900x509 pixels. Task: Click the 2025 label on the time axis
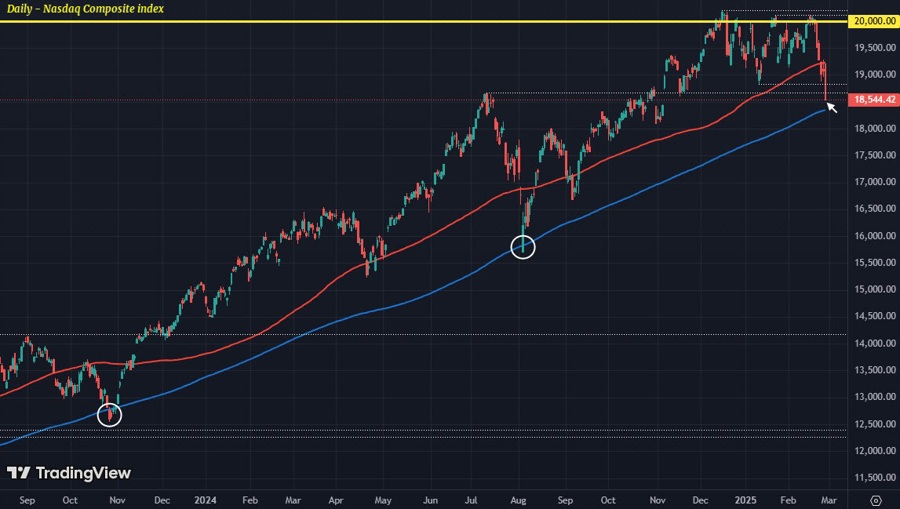coord(743,499)
